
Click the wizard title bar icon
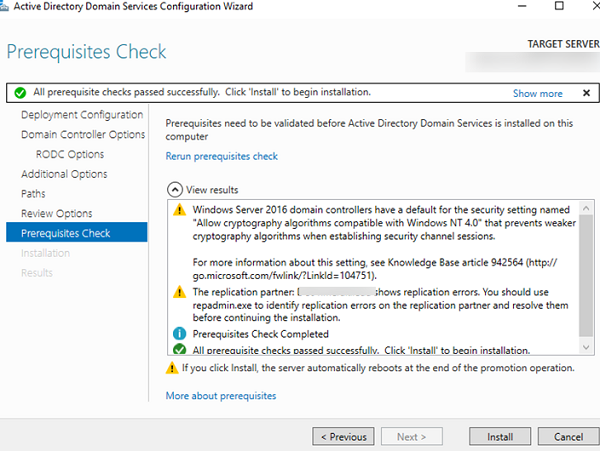pyautogui.click(x=4, y=7)
